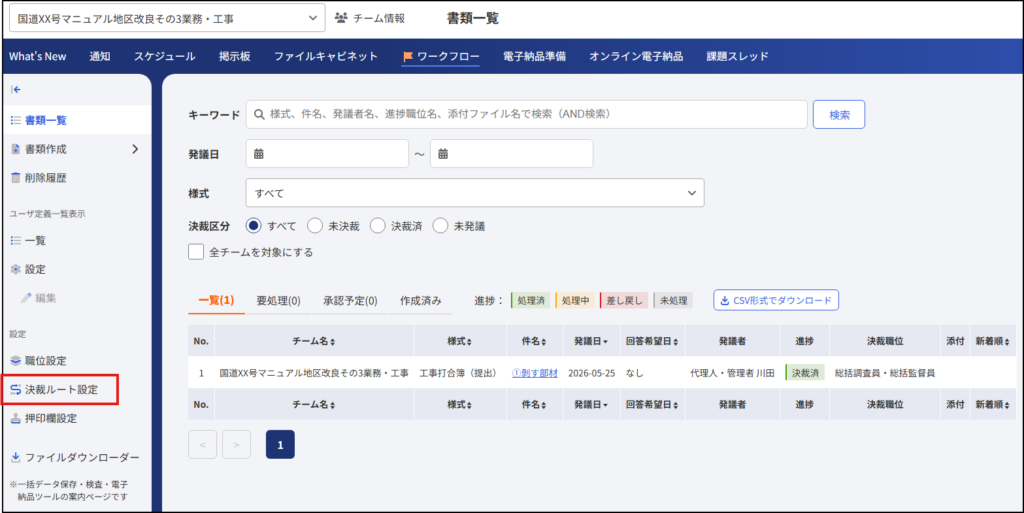Collapse the sidebar with the arrow icon
The image size is (1024, 513).
pos(16,90)
